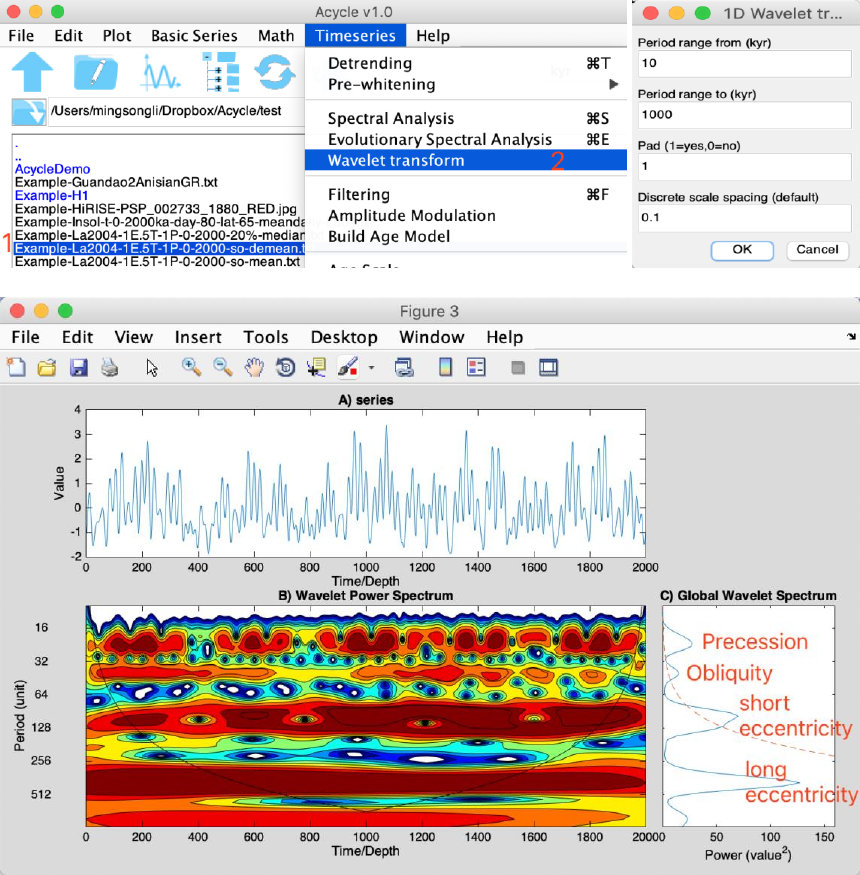Open the Tools menu in Figure 3

pyautogui.click(x=265, y=337)
